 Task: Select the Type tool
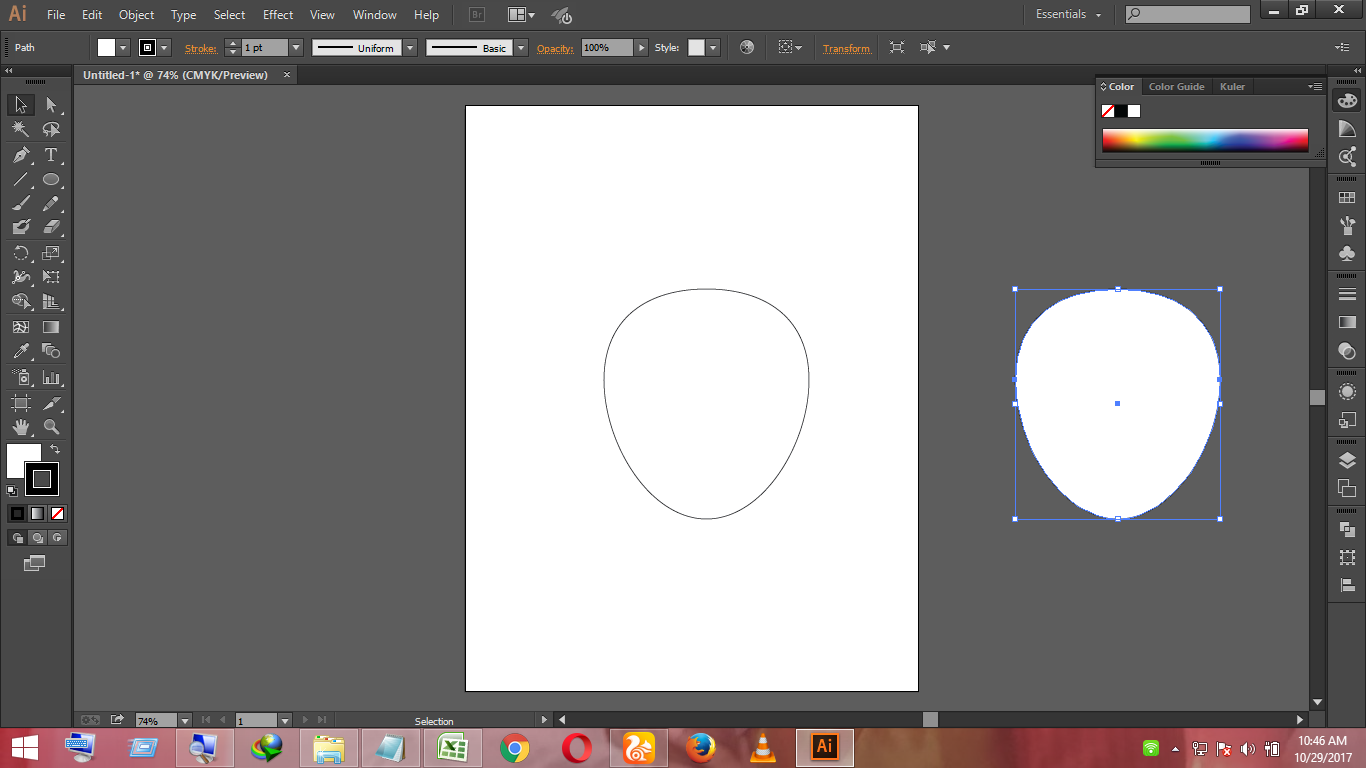[51, 155]
